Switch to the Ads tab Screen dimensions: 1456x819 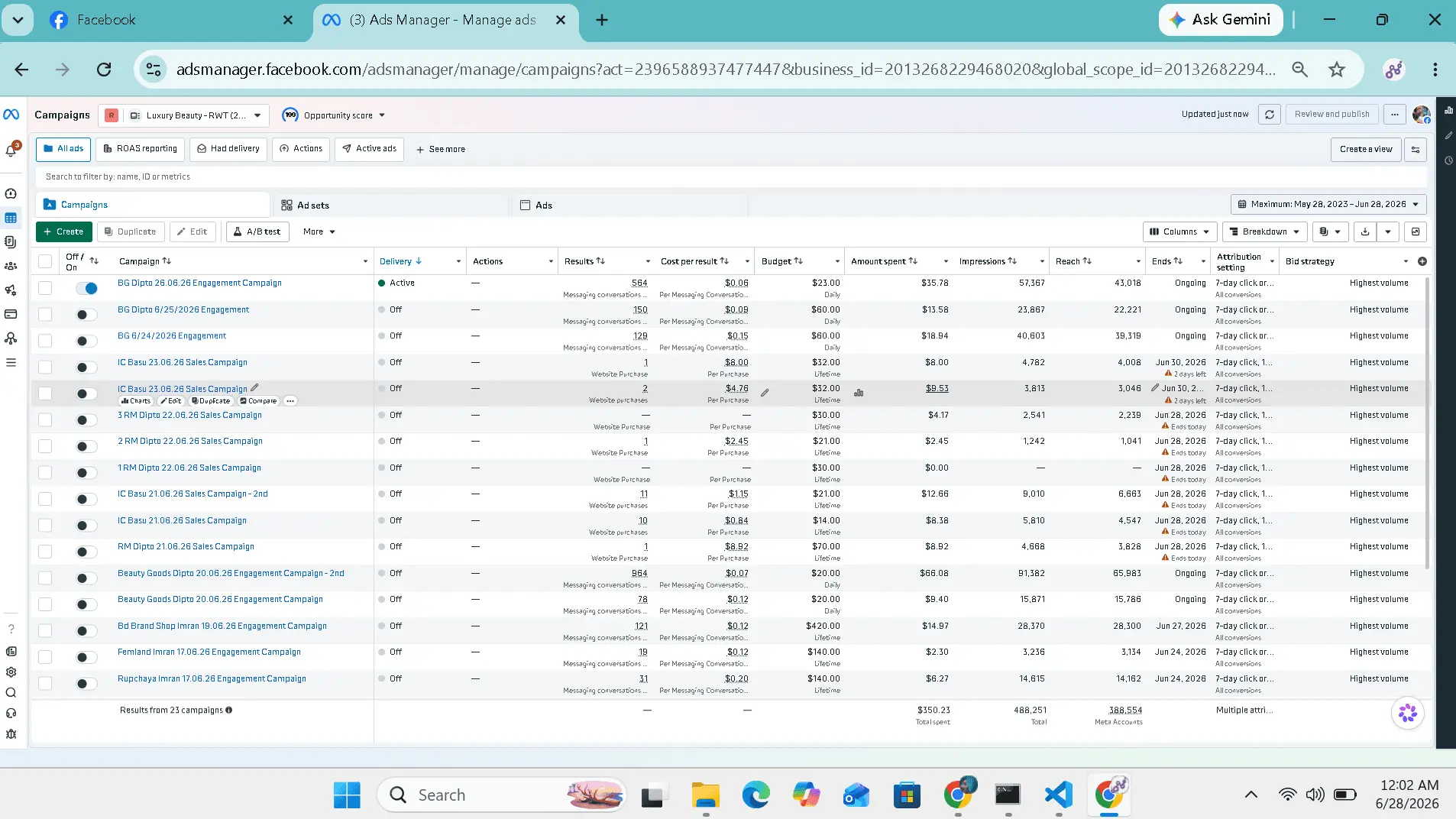pyautogui.click(x=629, y=205)
